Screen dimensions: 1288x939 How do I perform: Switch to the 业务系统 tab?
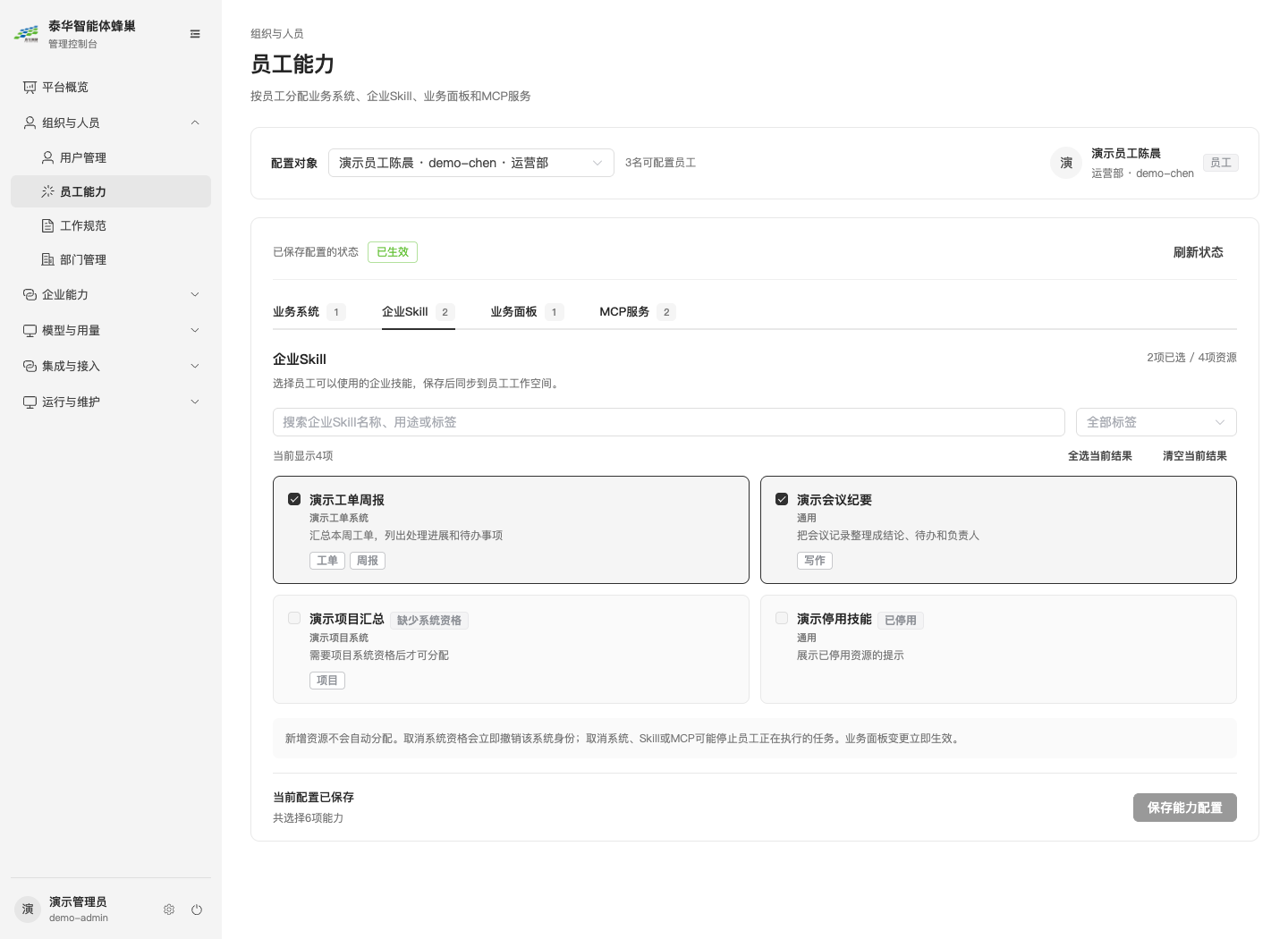309,312
